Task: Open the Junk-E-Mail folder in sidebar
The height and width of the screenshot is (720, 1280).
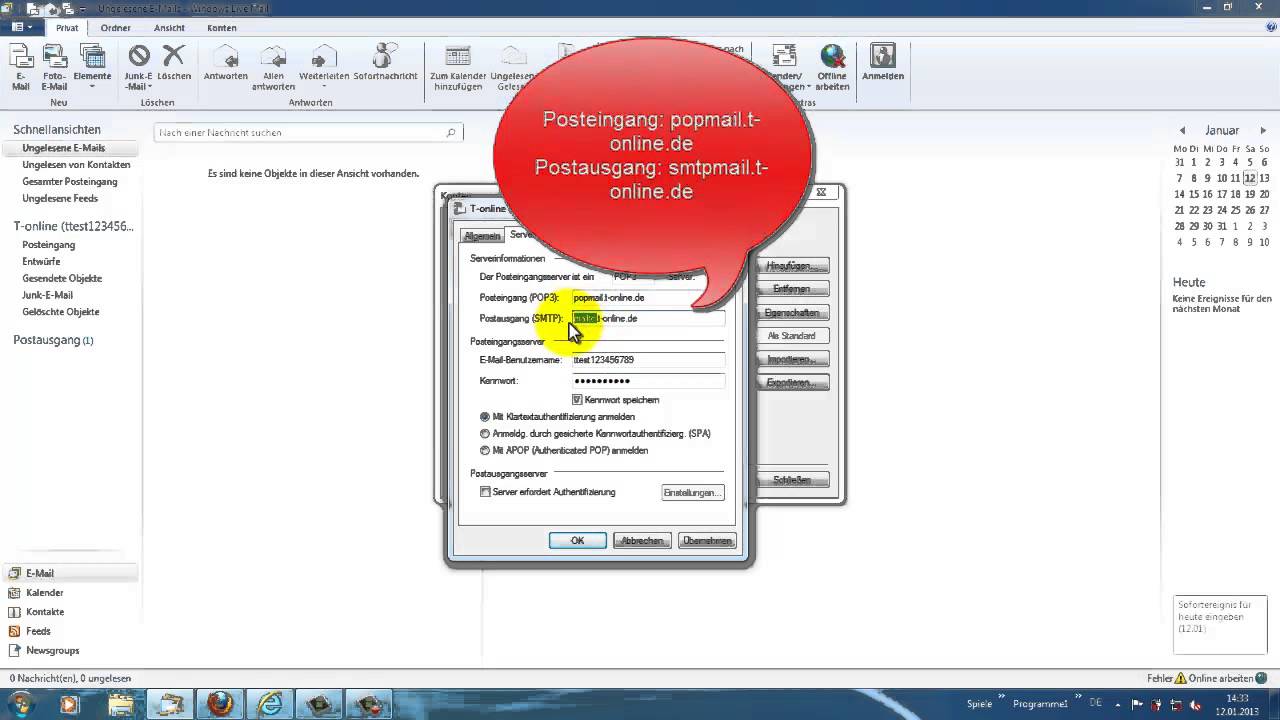Action: coord(48,296)
